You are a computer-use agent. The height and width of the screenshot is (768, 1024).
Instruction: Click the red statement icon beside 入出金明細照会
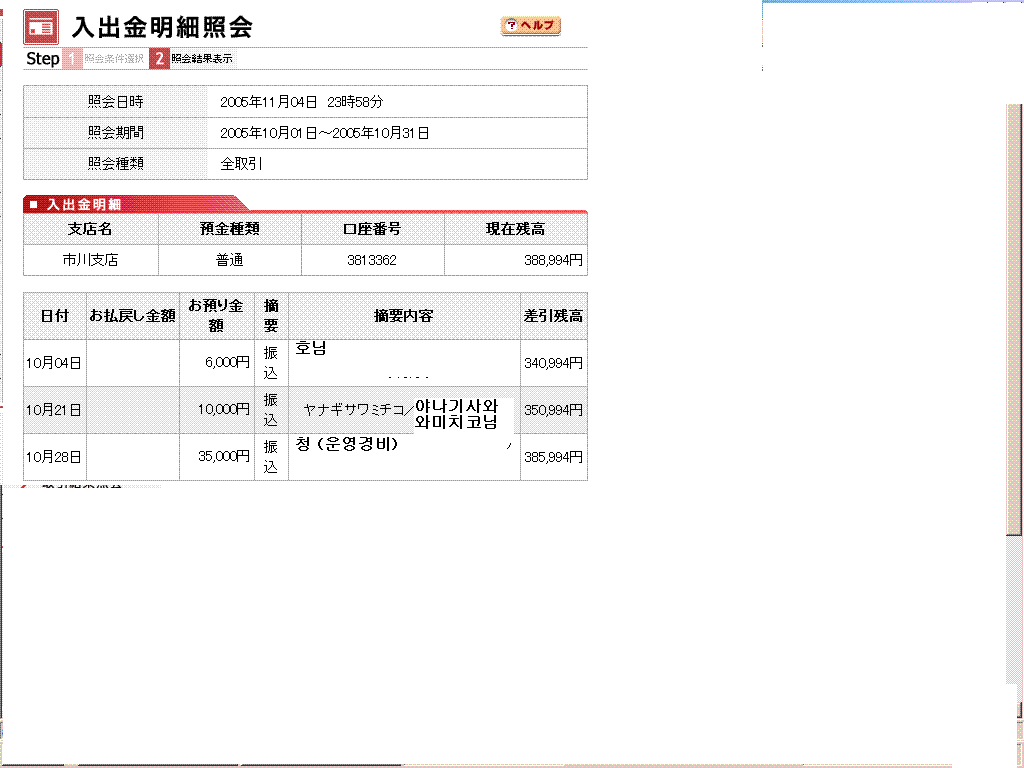(x=41, y=25)
